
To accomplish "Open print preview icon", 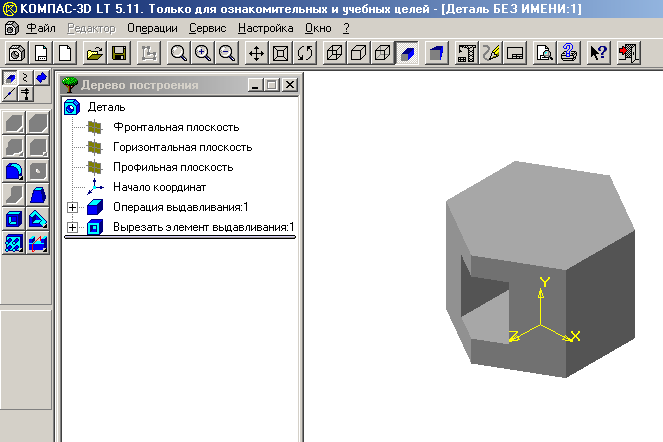I will pos(544,53).
